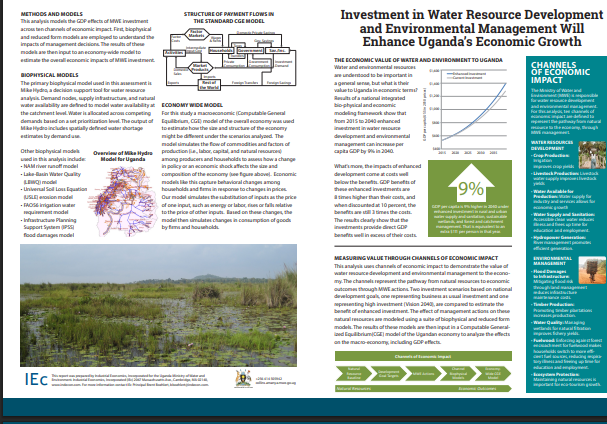Click the green box caption under 9% arrow
This screenshot has width=607, height=424.
coord(470,219)
